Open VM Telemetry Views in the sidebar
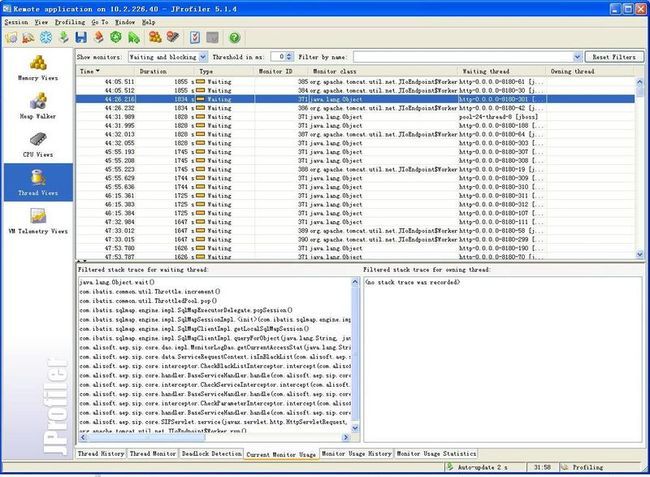 click(38, 221)
